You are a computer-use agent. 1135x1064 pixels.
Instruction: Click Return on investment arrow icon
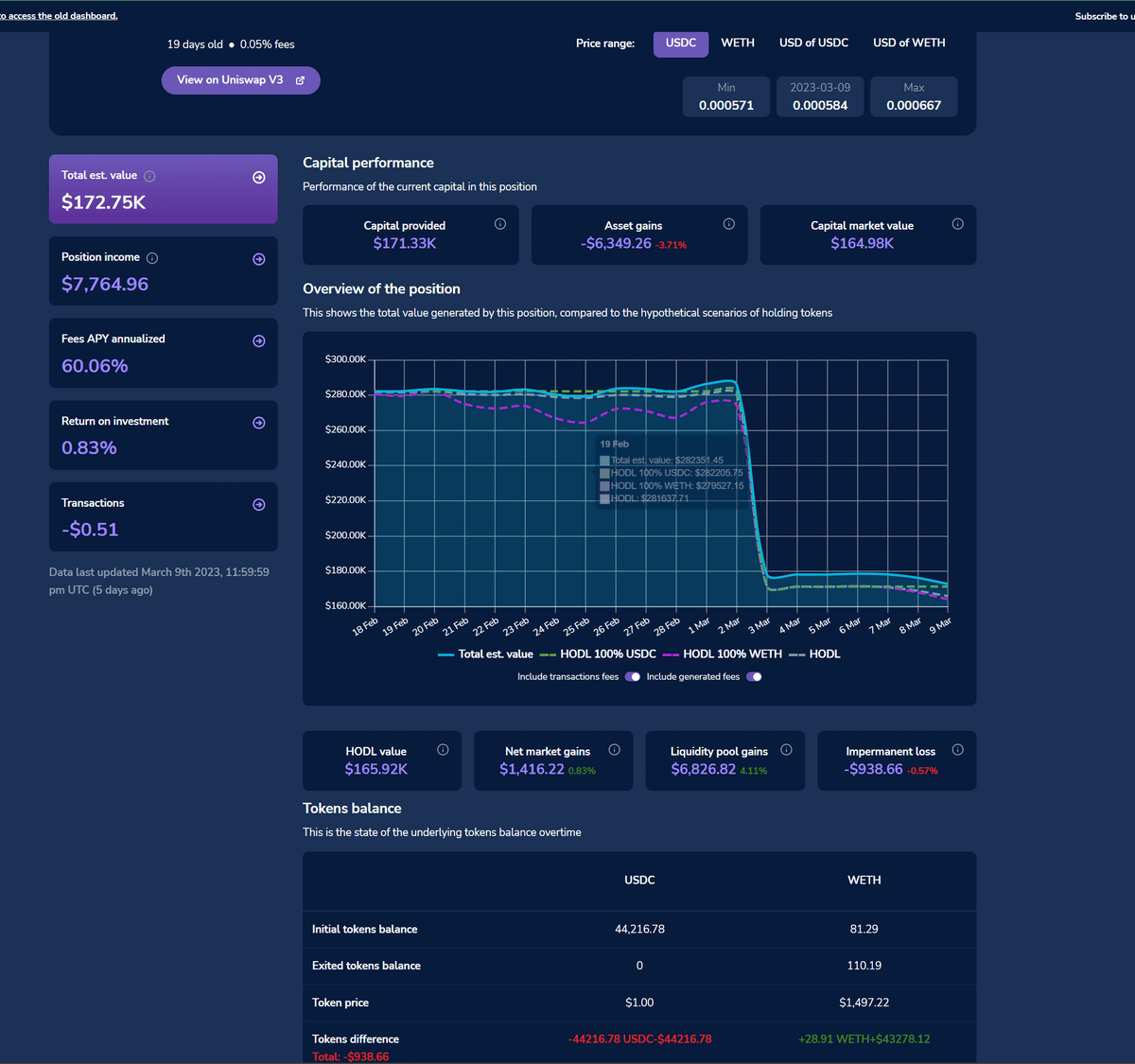(259, 423)
